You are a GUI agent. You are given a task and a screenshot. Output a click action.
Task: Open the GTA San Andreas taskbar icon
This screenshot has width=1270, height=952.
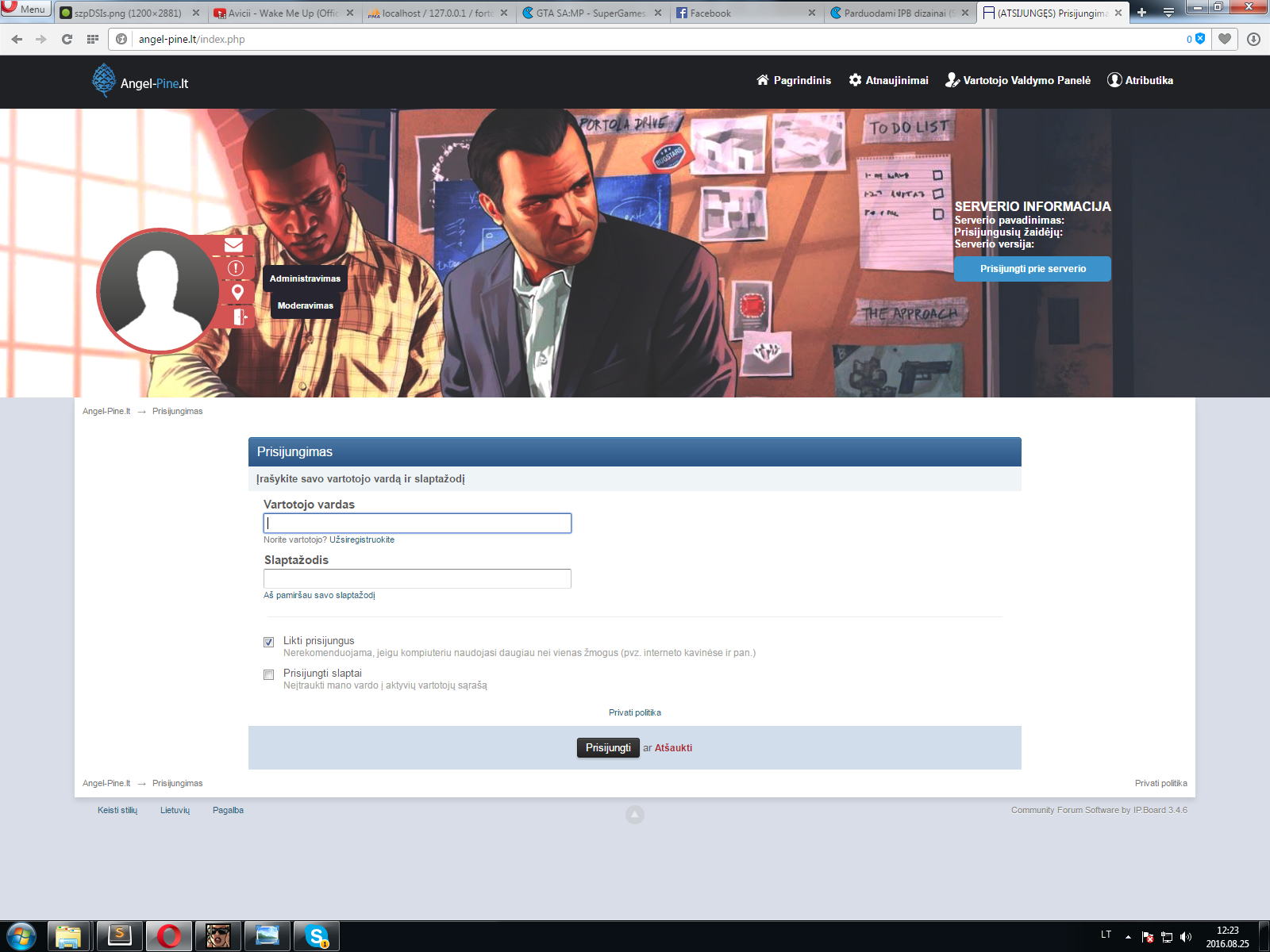[x=218, y=937]
